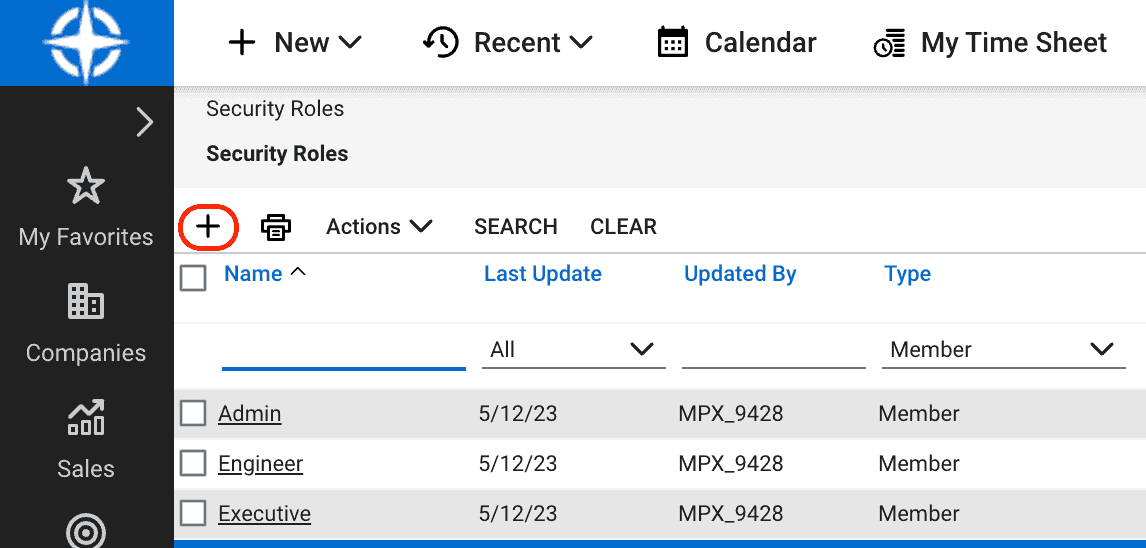Click the bold Security Roles heading
1146x548 pixels.
tap(277, 154)
